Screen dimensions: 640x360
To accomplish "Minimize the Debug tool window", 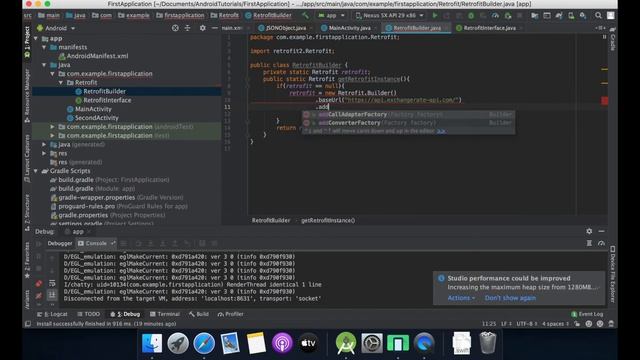I will tap(601, 231).
